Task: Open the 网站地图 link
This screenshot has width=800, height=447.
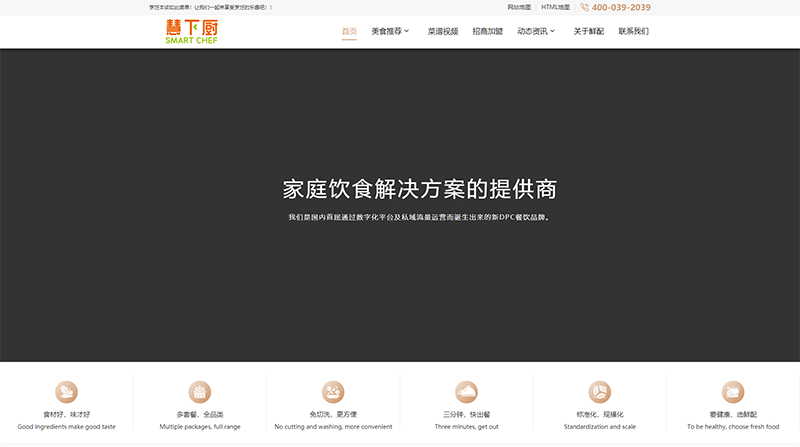Action: (x=520, y=7)
